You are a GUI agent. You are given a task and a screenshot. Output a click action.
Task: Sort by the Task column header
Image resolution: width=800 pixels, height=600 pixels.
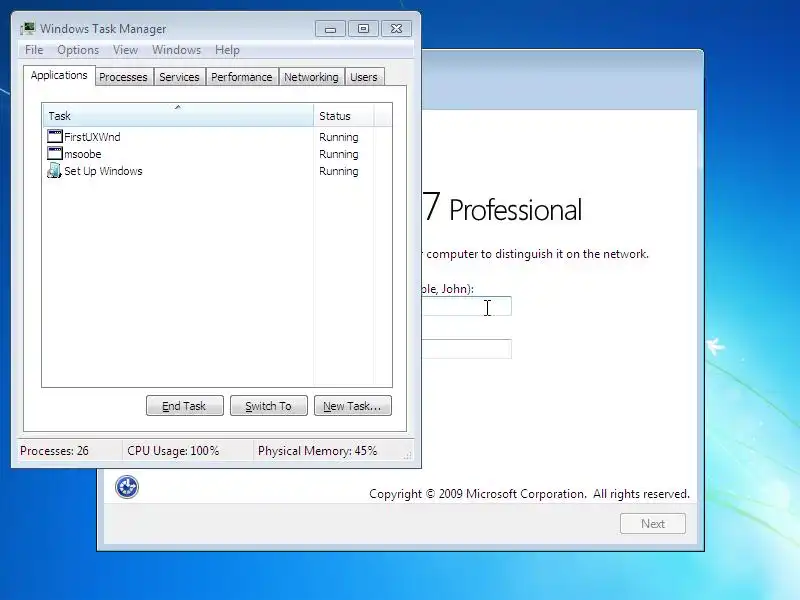tap(178, 116)
